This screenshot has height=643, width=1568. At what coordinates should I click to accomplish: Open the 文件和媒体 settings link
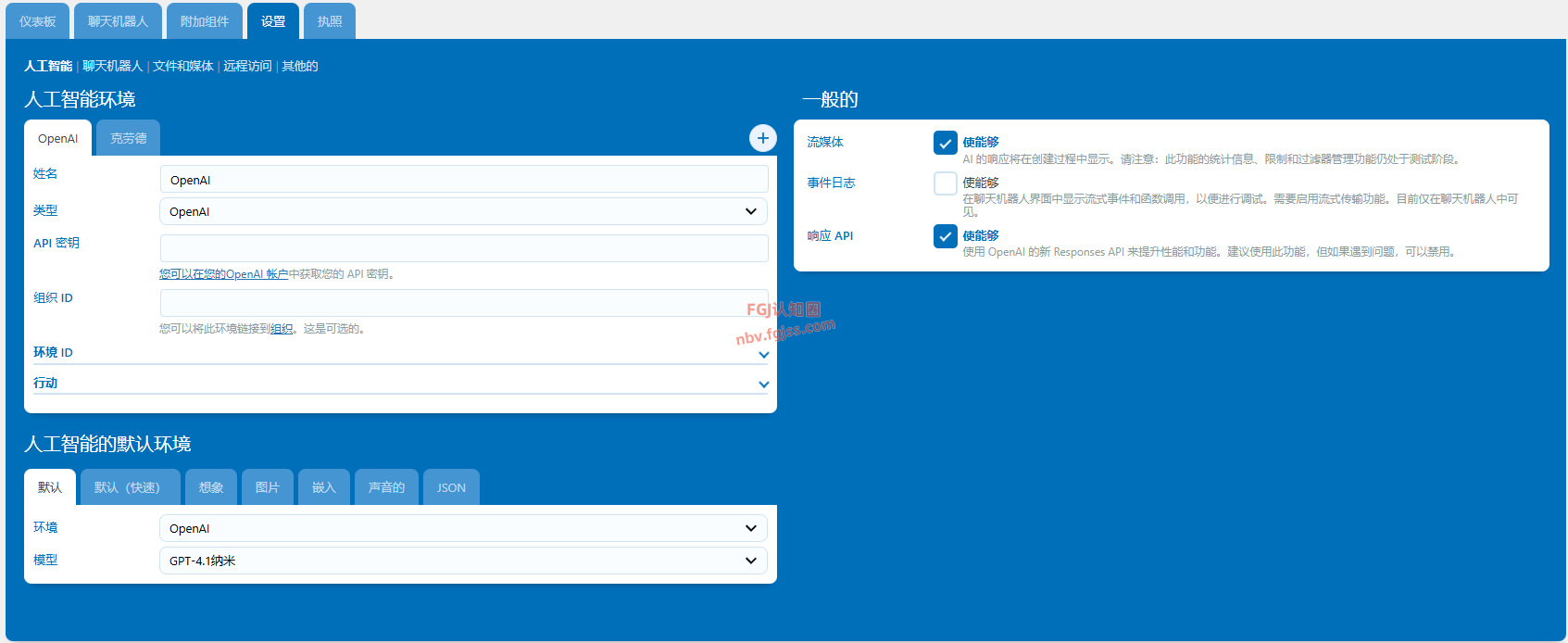click(182, 66)
